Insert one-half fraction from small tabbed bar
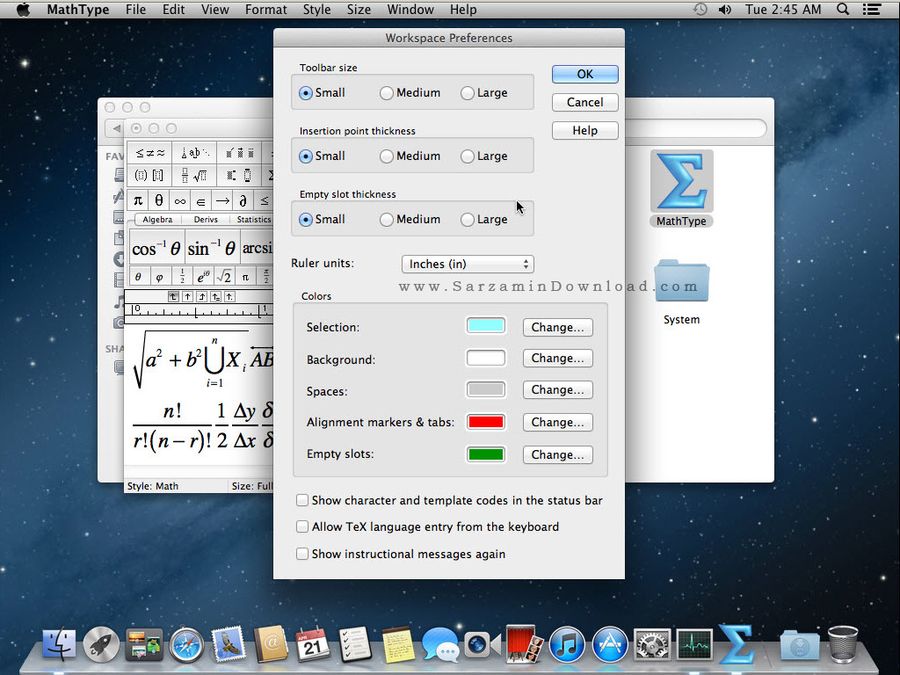This screenshot has width=900, height=675. [182, 277]
